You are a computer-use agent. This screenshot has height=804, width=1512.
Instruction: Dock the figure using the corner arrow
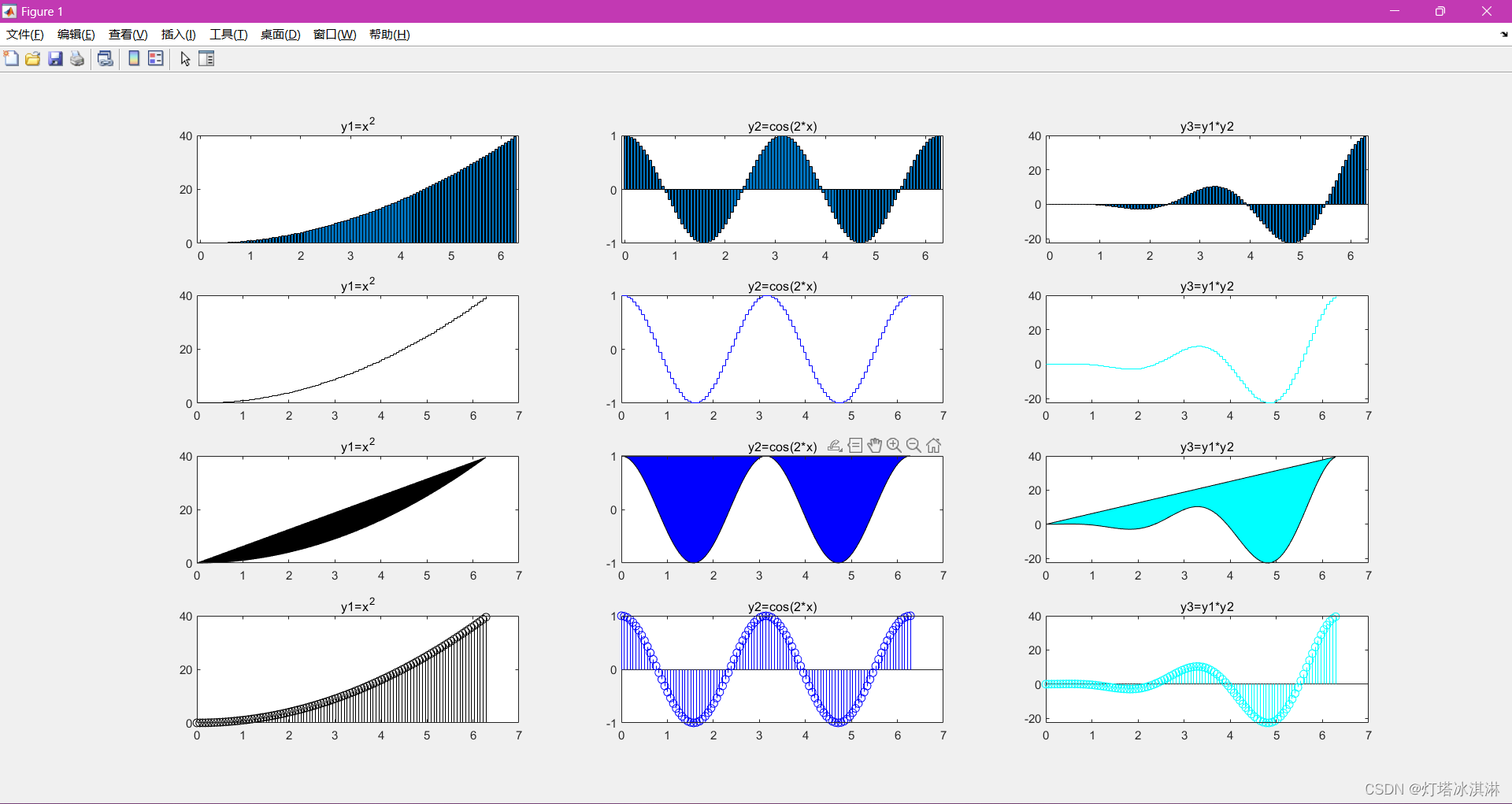pyautogui.click(x=1504, y=35)
